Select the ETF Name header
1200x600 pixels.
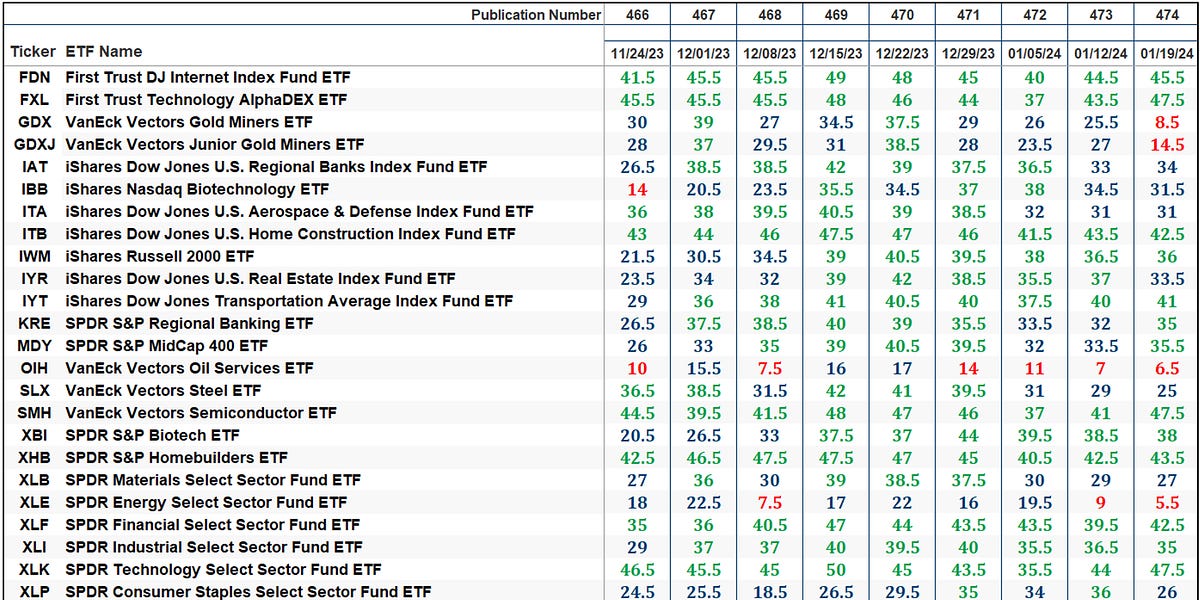[102, 50]
